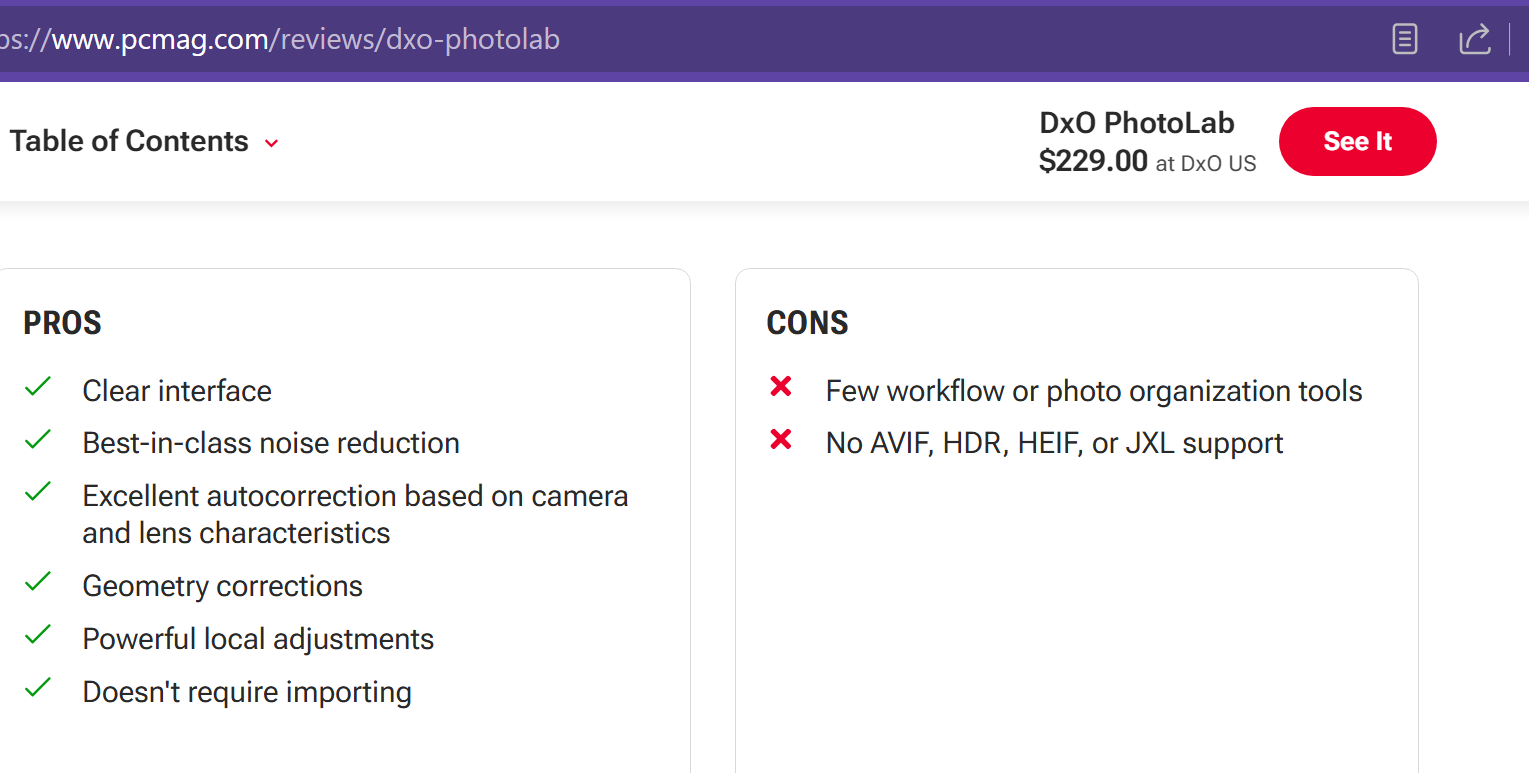Image resolution: width=1529 pixels, height=773 pixels.
Task: Click the red X beside No AVIF support
Action: pos(781,439)
